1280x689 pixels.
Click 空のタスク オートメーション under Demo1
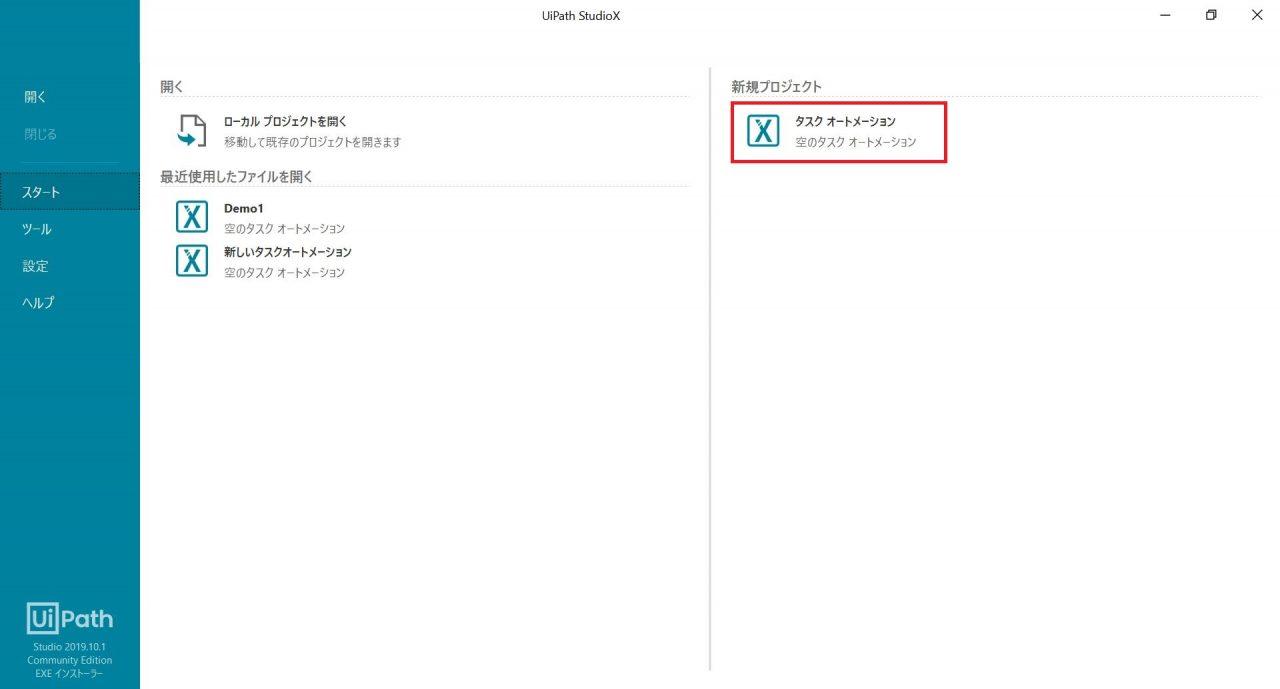[284, 229]
